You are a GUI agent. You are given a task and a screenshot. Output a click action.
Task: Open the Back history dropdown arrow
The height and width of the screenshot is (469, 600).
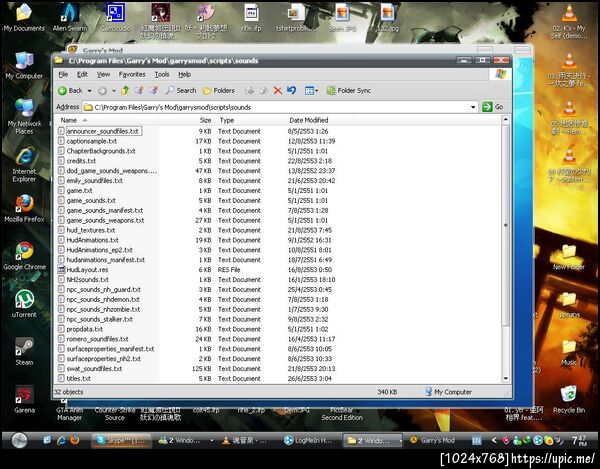[x=90, y=91]
